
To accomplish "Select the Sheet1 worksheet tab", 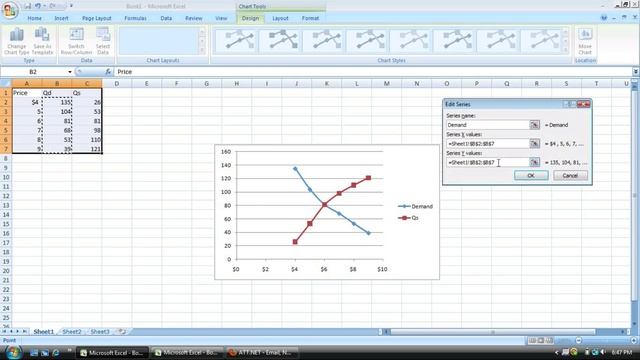I will click(x=44, y=332).
